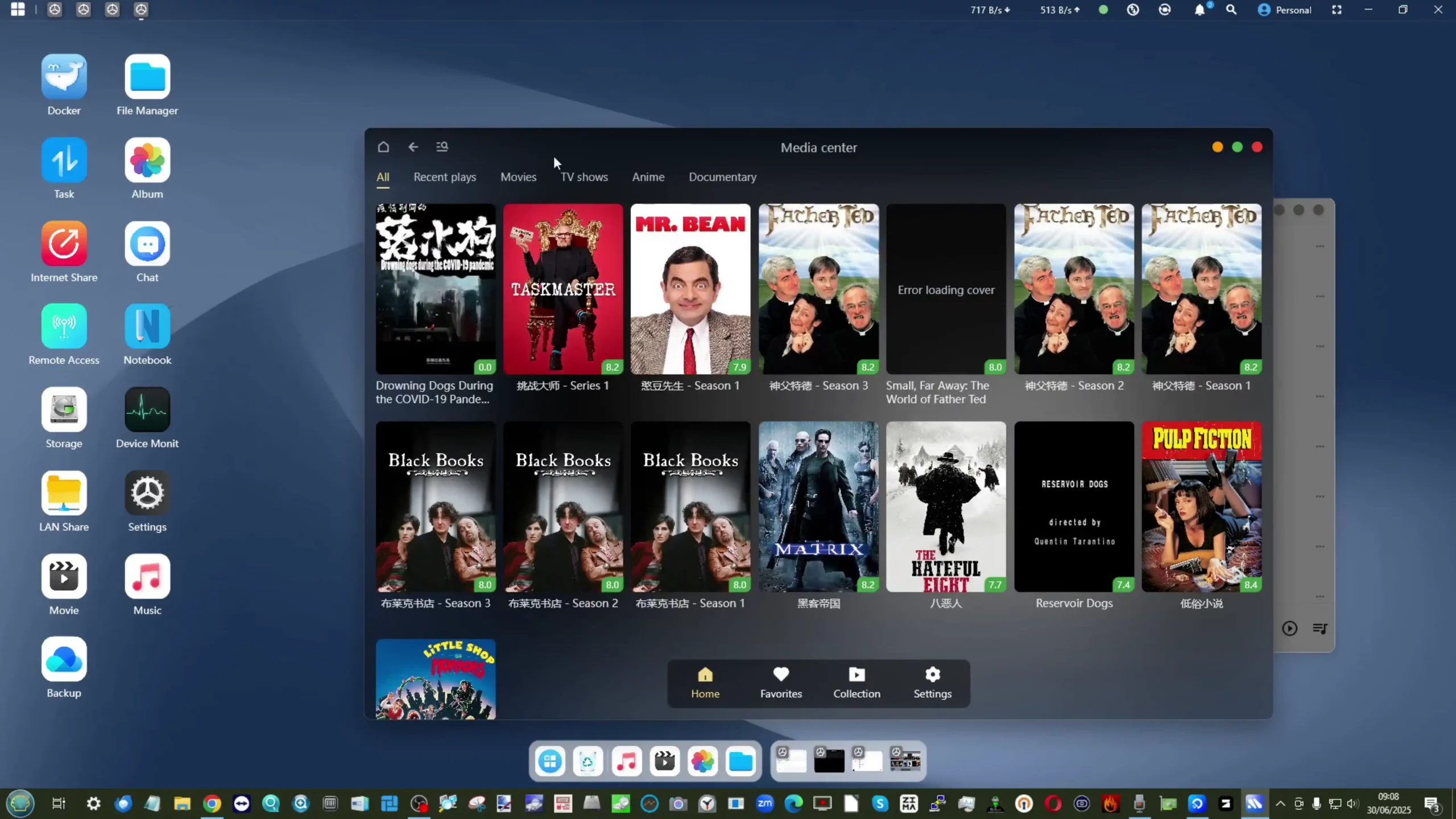Open File Manager from the dock
This screenshot has height=819, width=1456.
pos(741,761)
